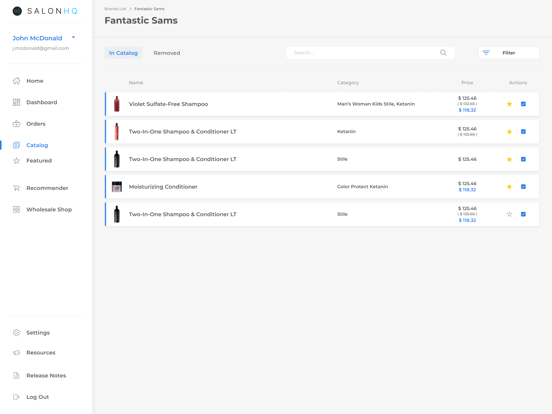Click the Man's Woman Kids Stile, Ketanin category
This screenshot has height=414, width=552.
376,104
